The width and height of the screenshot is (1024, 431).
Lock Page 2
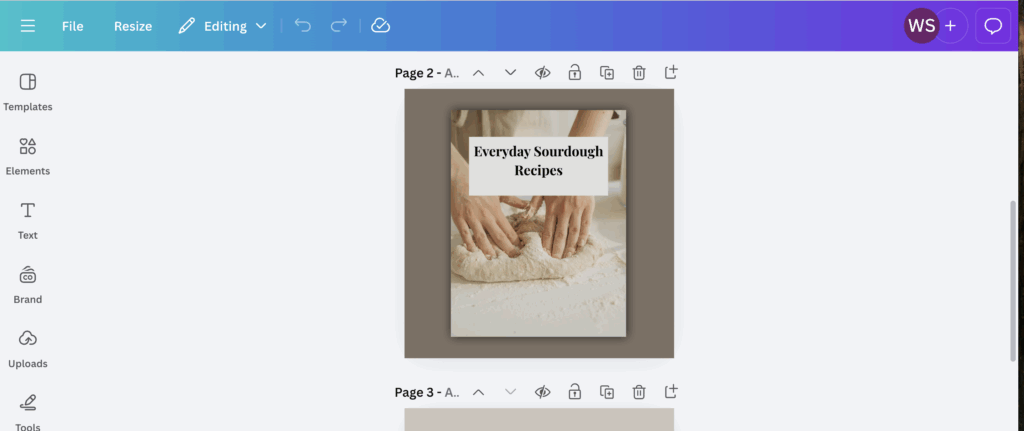pyautogui.click(x=575, y=72)
